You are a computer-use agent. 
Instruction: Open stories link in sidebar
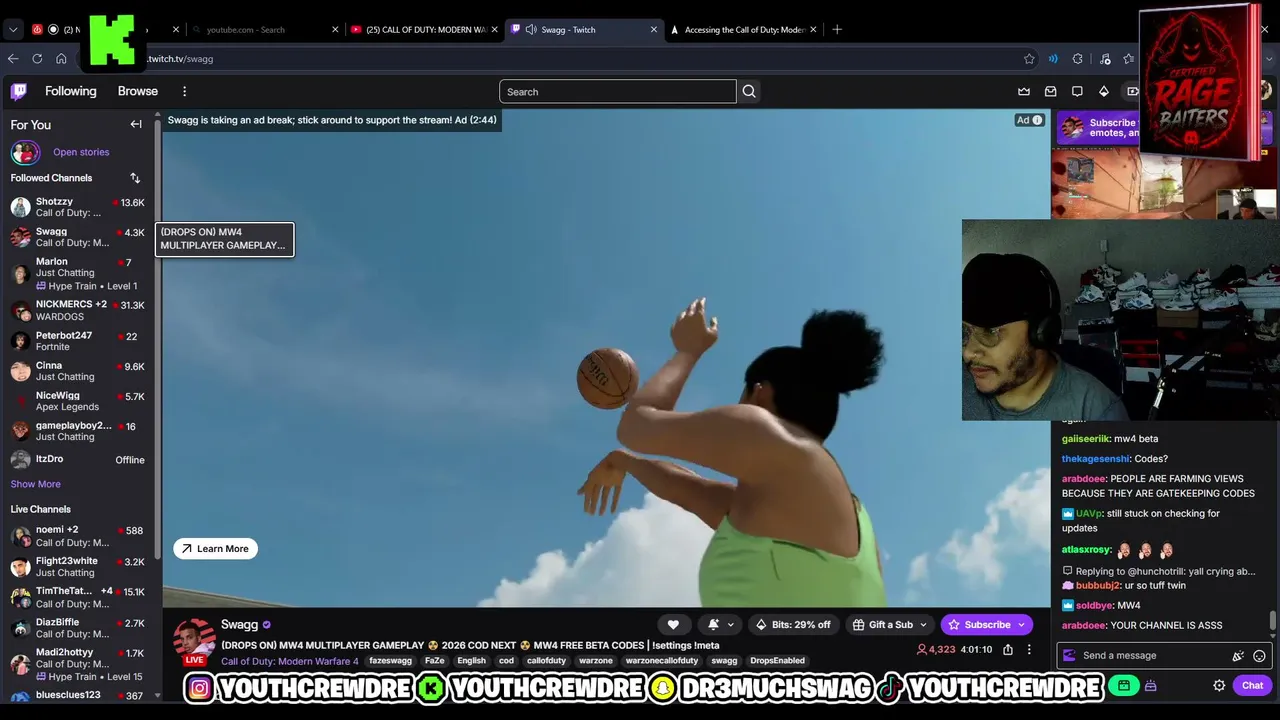click(81, 152)
